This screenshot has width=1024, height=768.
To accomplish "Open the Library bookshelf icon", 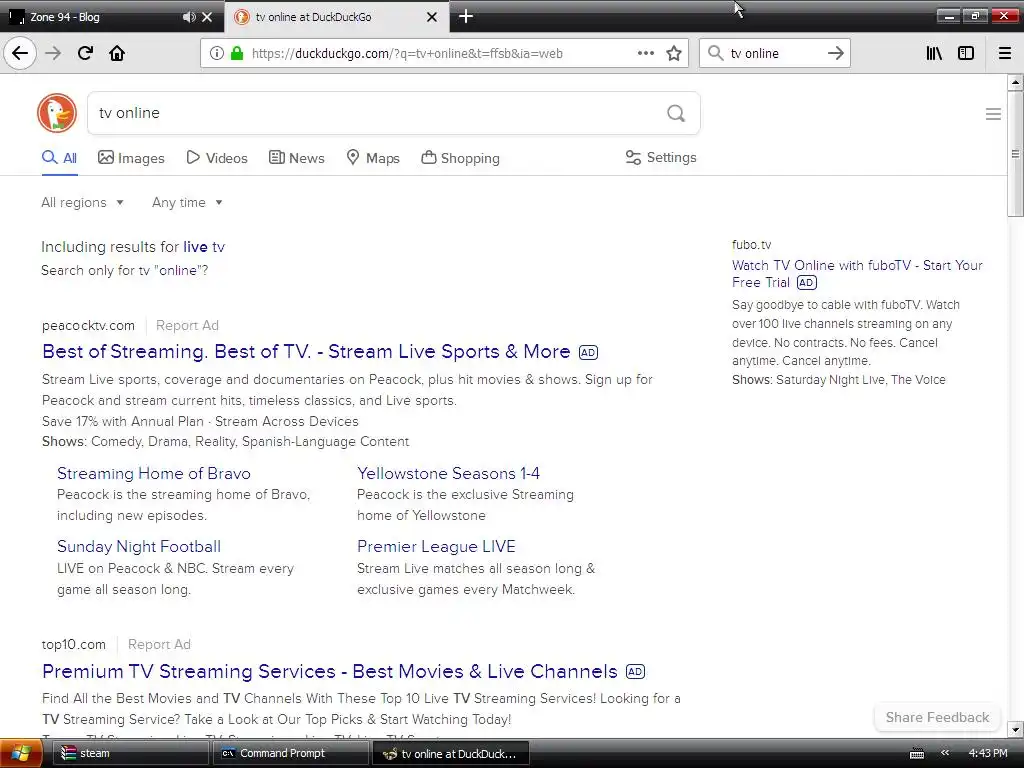I will [x=935, y=53].
